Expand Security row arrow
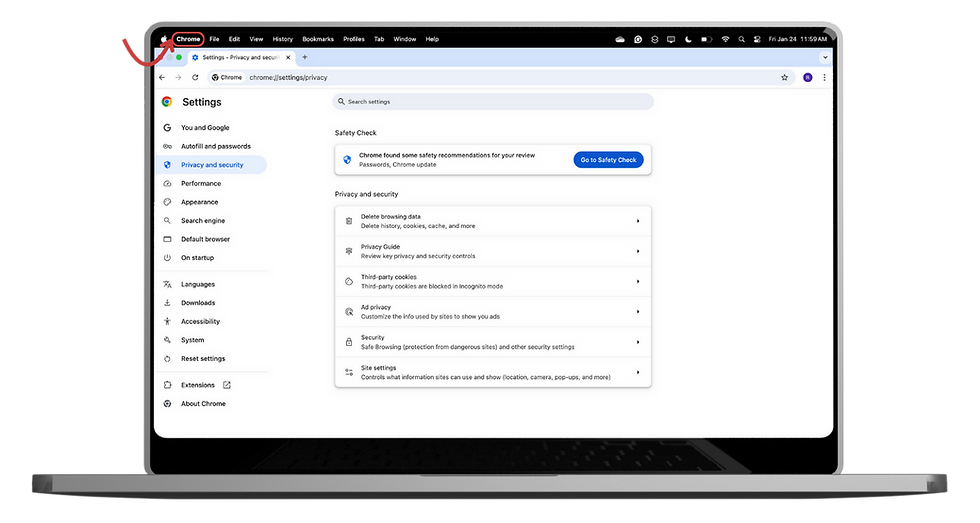Screen dimensions: 980x523 coord(638,342)
